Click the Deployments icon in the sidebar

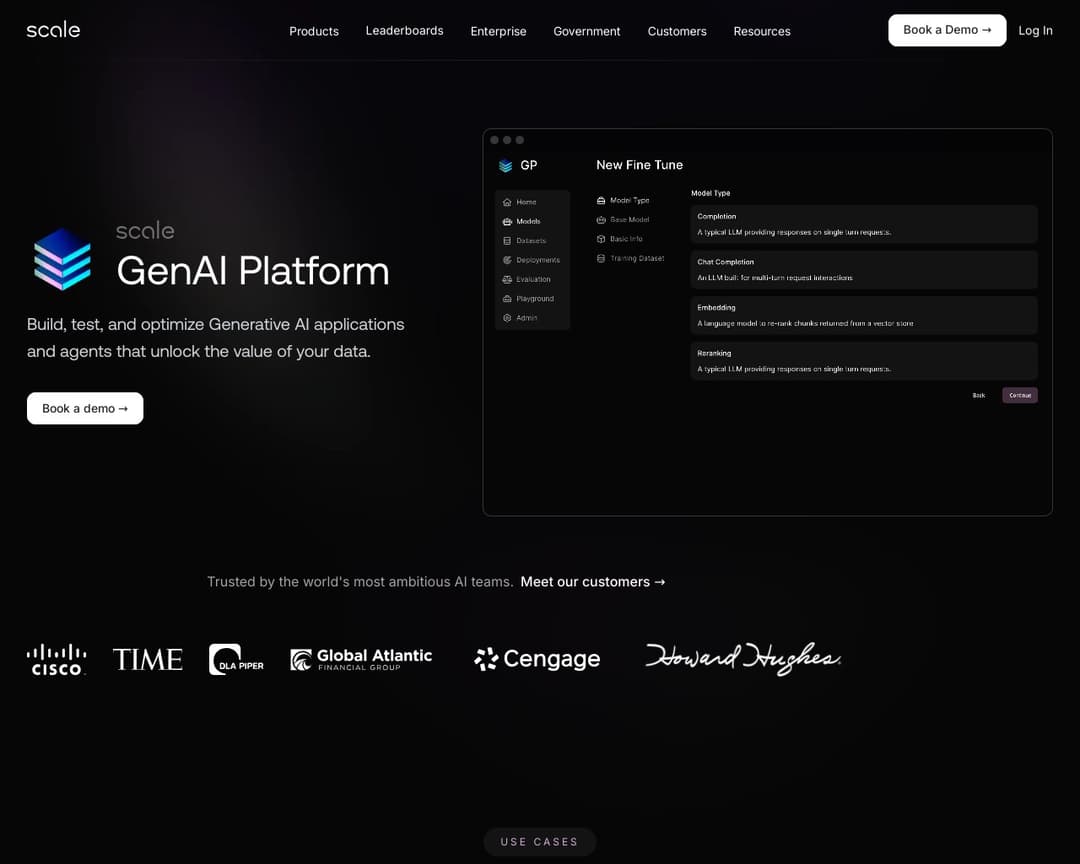507,260
